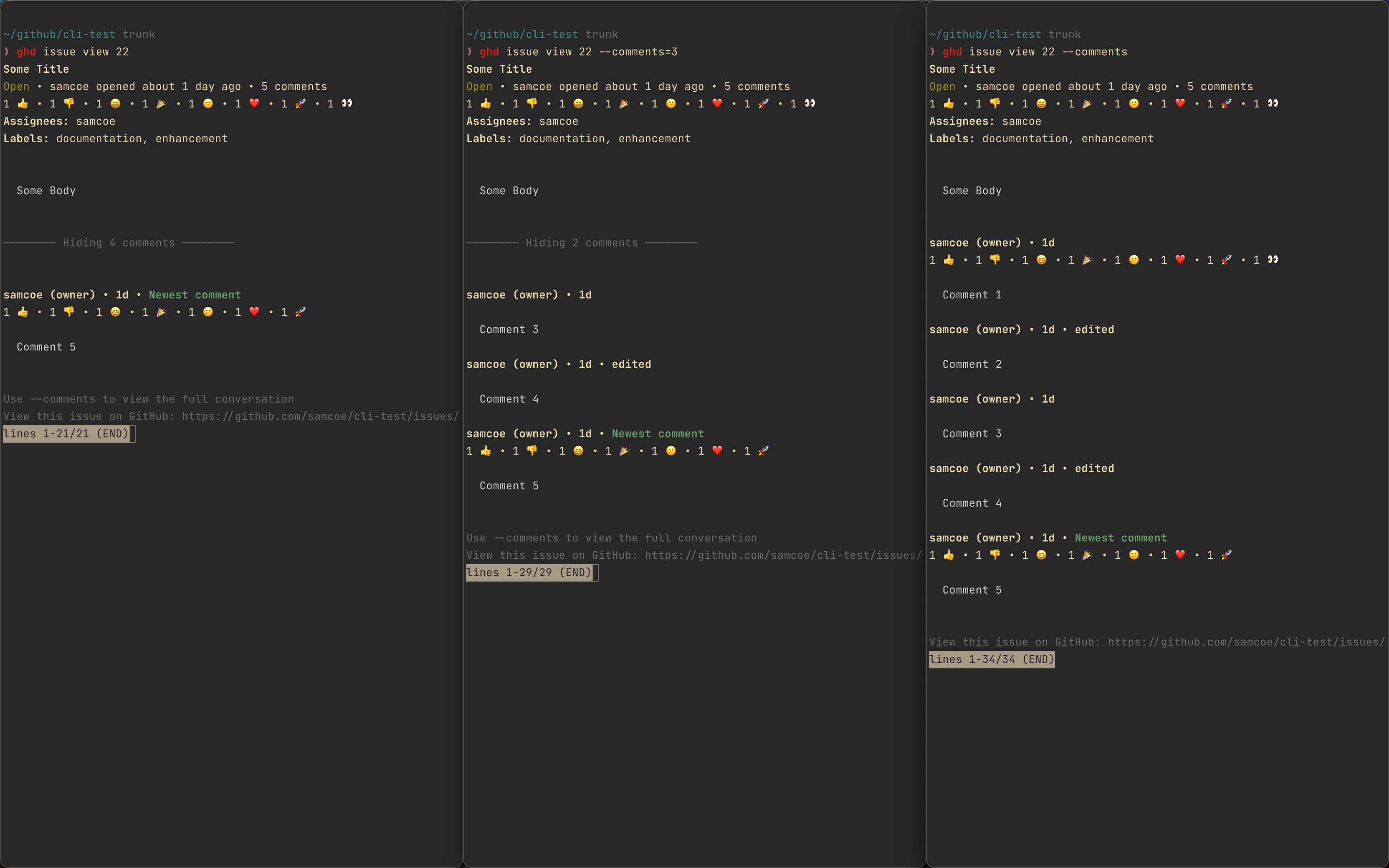Click the 'Newest comment' label in the left pane
1389x868 pixels.
click(195, 294)
